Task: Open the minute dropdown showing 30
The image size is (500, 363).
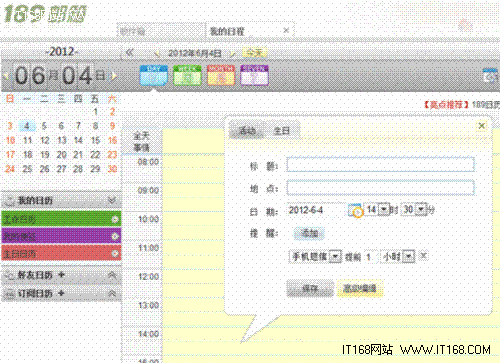Action: coord(421,209)
